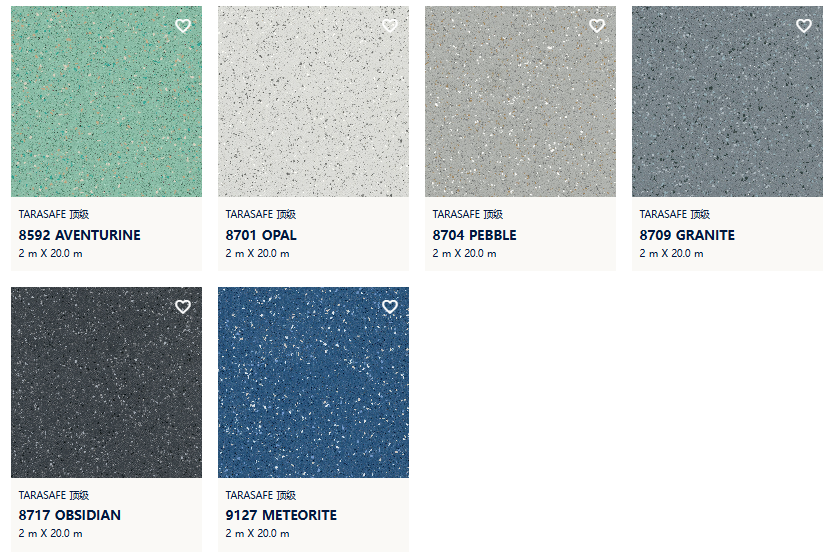This screenshot has height=557, width=832.
Task: Click heart icon on 8701 Opal
Action: [390, 25]
